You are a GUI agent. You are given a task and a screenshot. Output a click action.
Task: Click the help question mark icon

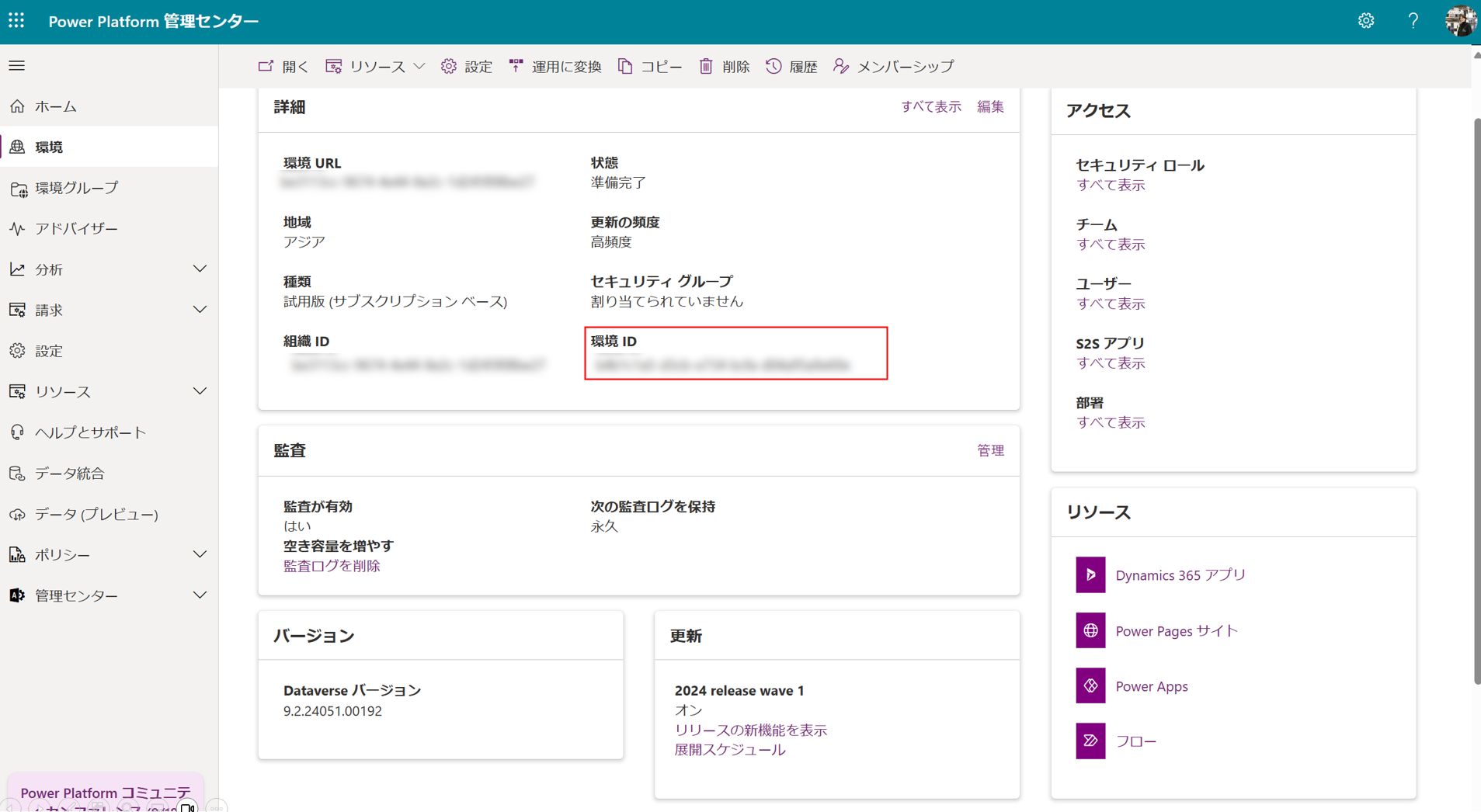coord(1413,21)
